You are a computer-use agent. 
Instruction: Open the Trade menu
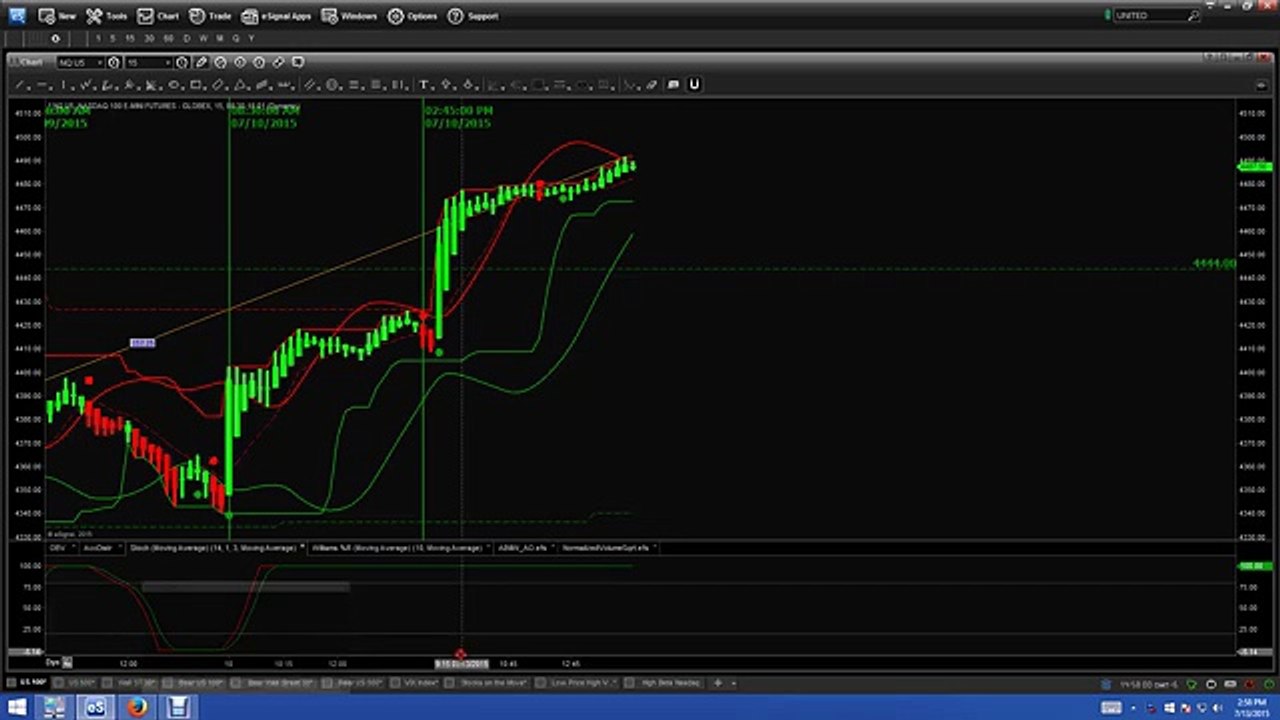(210, 16)
